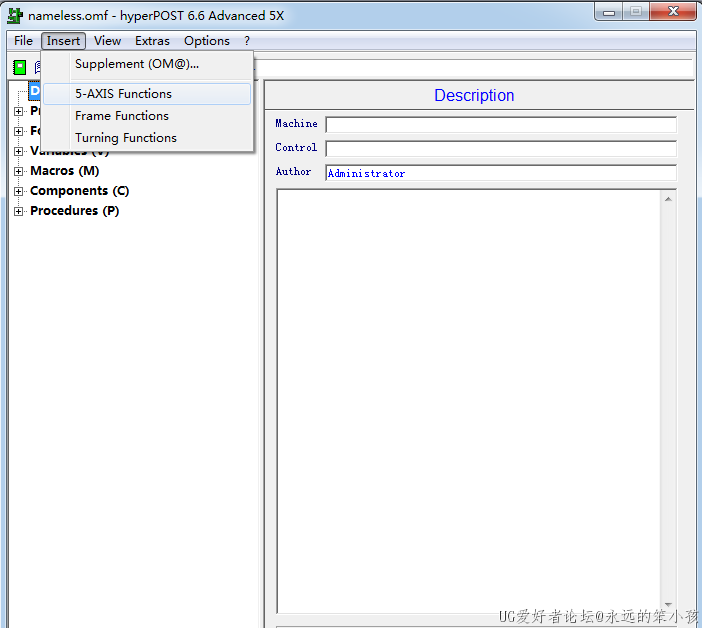The image size is (702, 628).
Task: Select Components (C) in the tree
Action: click(x=80, y=191)
